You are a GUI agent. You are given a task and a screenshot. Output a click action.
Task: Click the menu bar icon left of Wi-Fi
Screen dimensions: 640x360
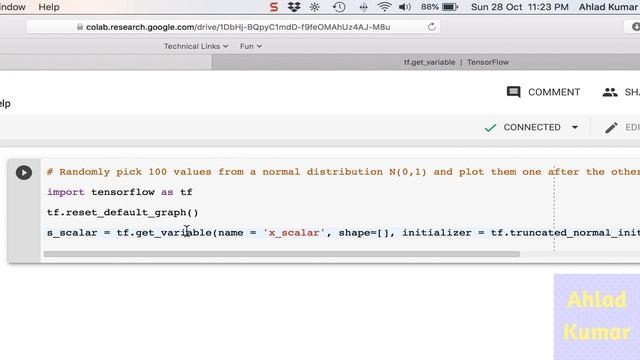click(x=363, y=7)
